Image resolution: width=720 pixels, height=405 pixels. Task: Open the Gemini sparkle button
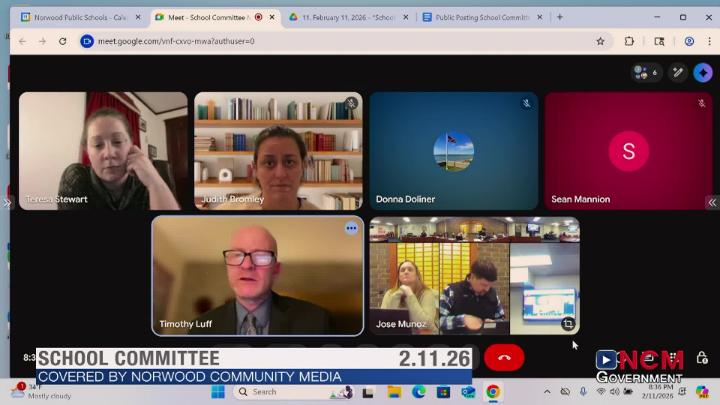click(703, 72)
